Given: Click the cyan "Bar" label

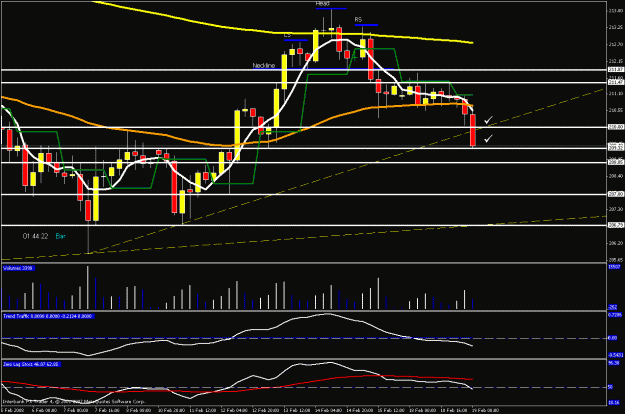Looking at the screenshot, I should (x=61, y=236).
